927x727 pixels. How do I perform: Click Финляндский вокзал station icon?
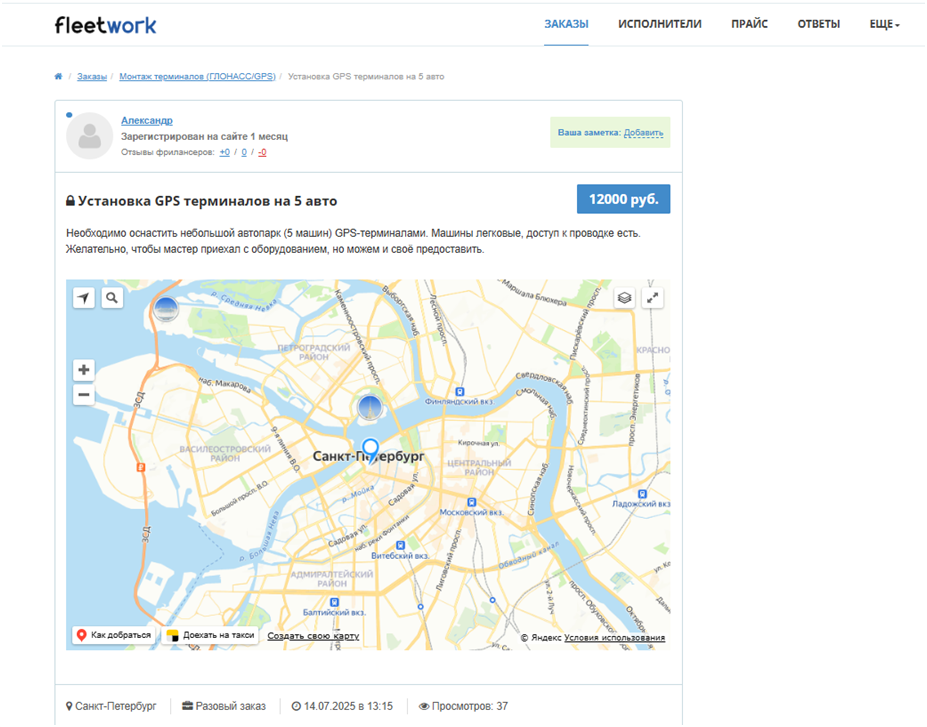459,391
